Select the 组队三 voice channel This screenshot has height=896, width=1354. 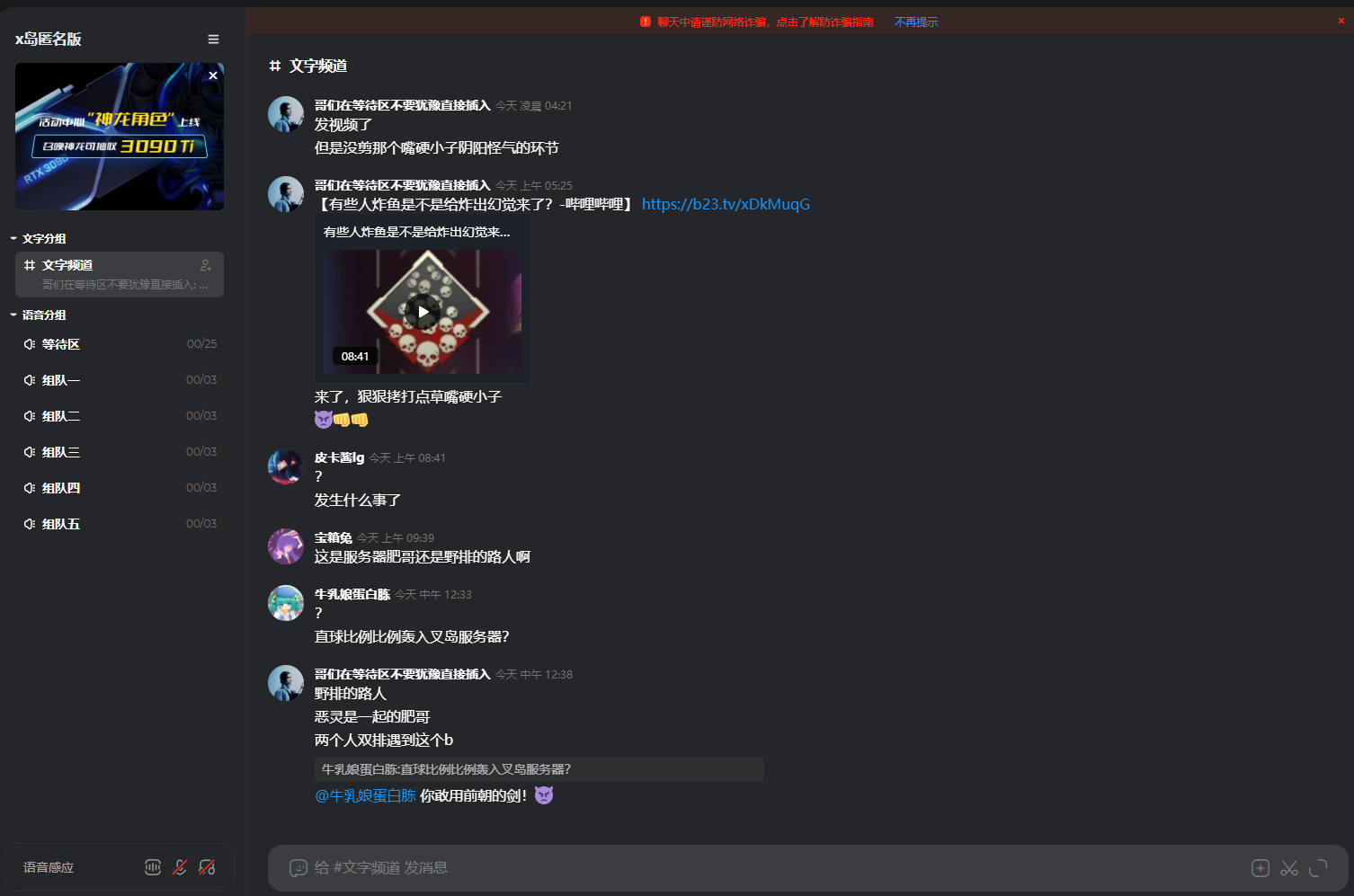(120, 452)
